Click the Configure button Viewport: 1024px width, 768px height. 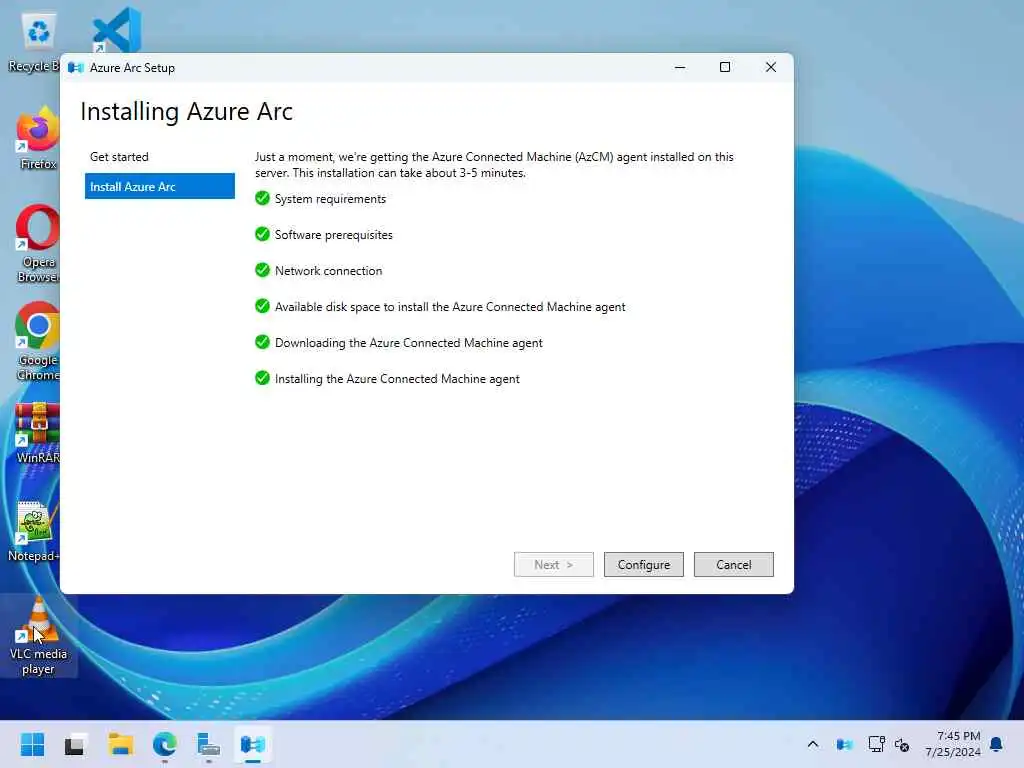643,564
